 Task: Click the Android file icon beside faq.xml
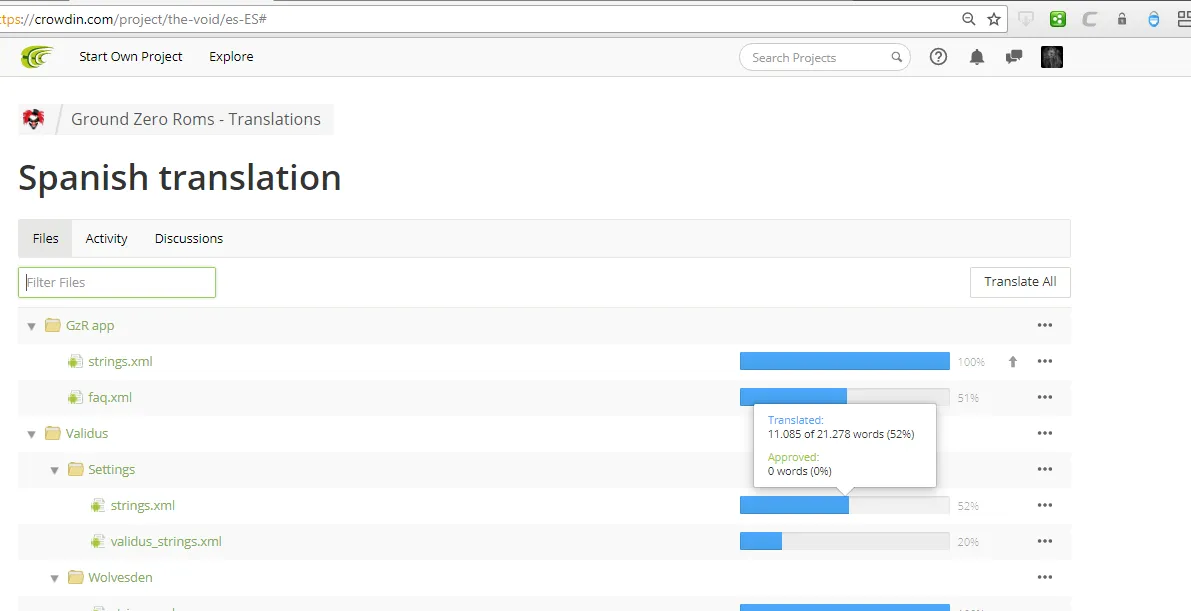click(75, 397)
